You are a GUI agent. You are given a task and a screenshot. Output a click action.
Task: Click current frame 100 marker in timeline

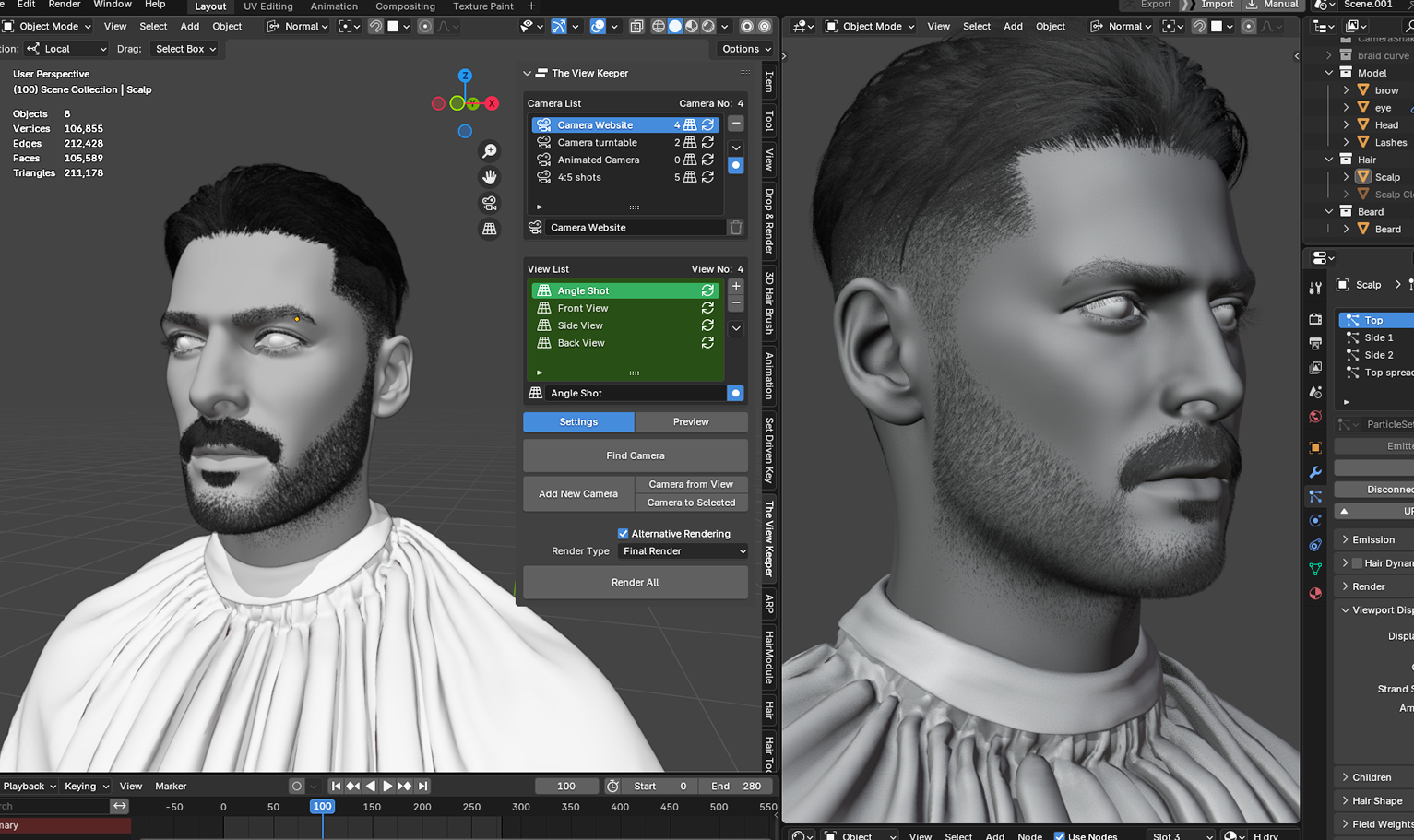(x=322, y=807)
